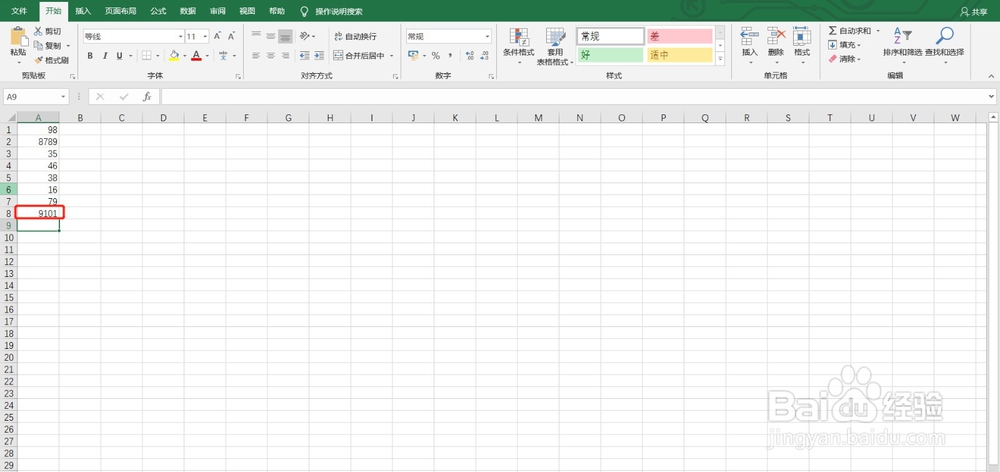The width and height of the screenshot is (1000, 472).
Task: Expand the cell styles gallery (More arrow)
Action: 720,59
